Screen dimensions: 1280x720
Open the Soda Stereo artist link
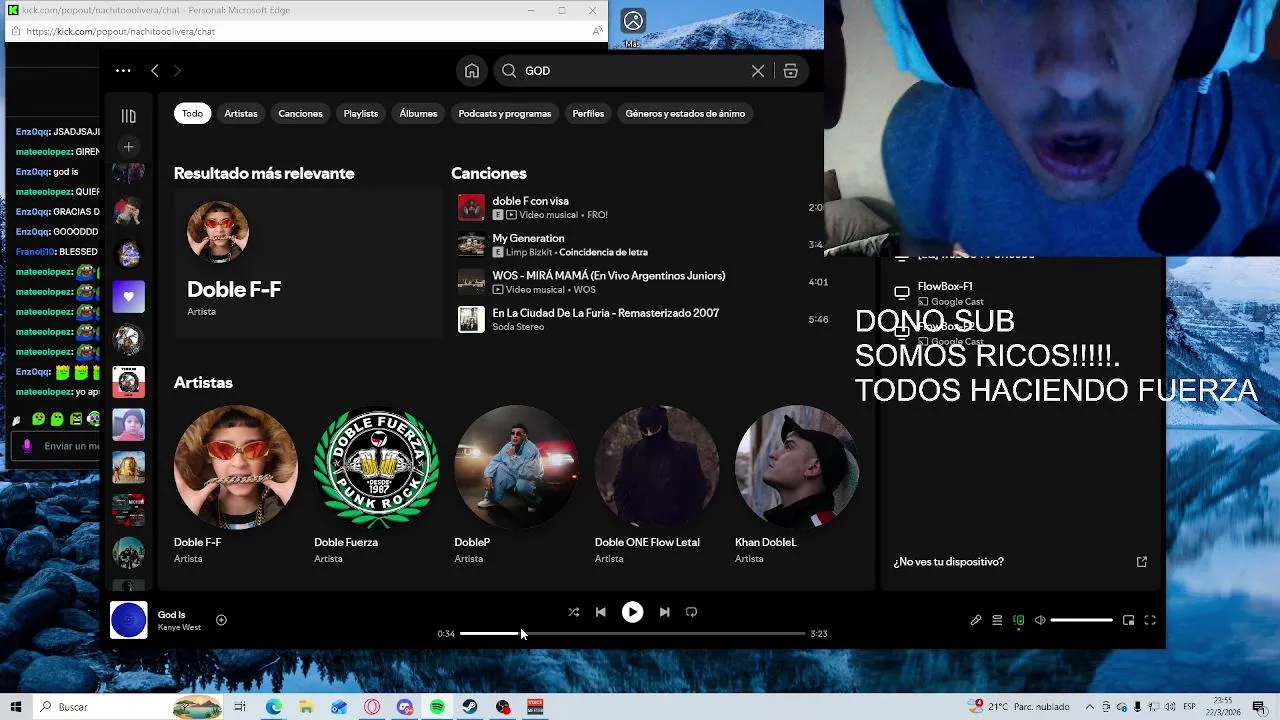[518, 327]
